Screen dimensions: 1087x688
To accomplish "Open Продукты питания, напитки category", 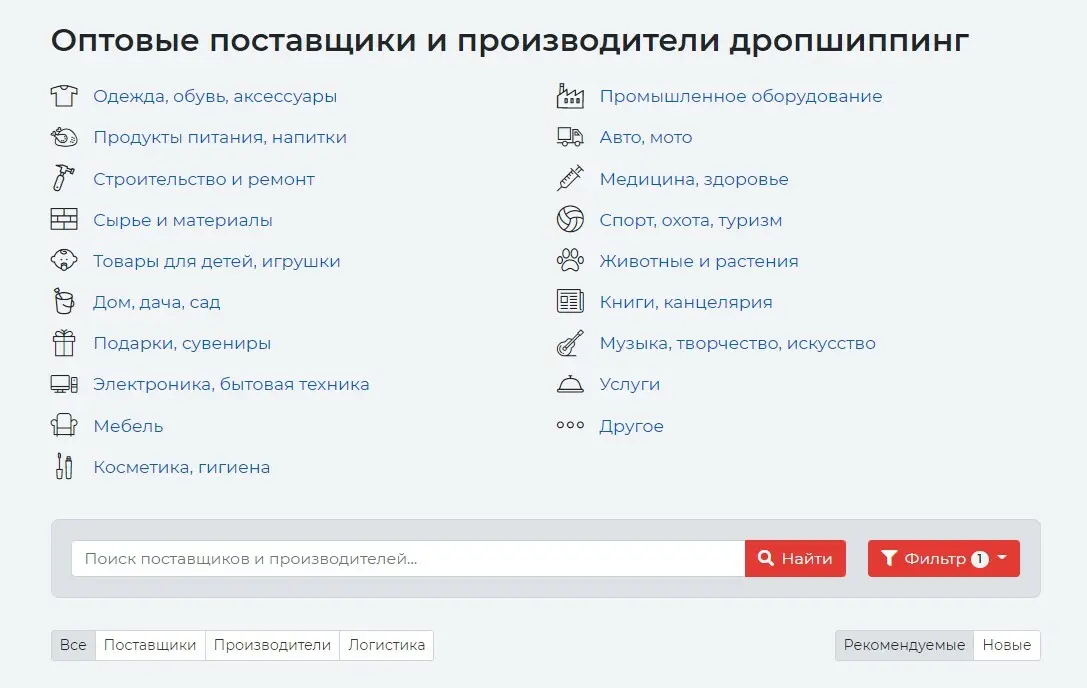I will pyautogui.click(x=220, y=137).
